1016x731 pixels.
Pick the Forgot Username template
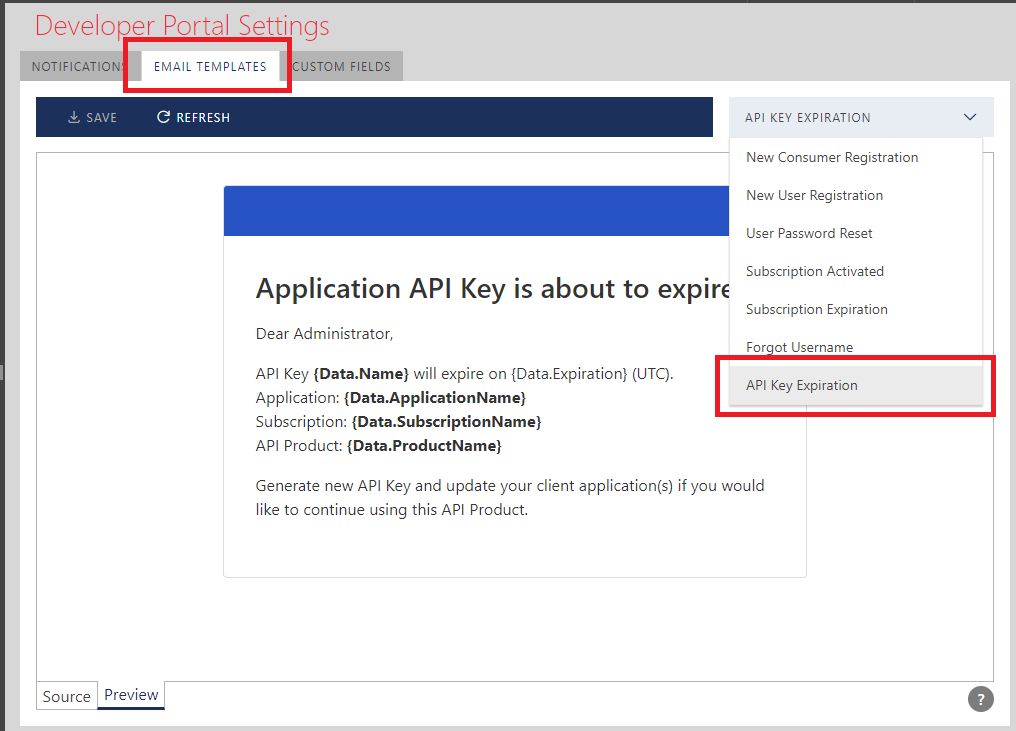point(799,347)
